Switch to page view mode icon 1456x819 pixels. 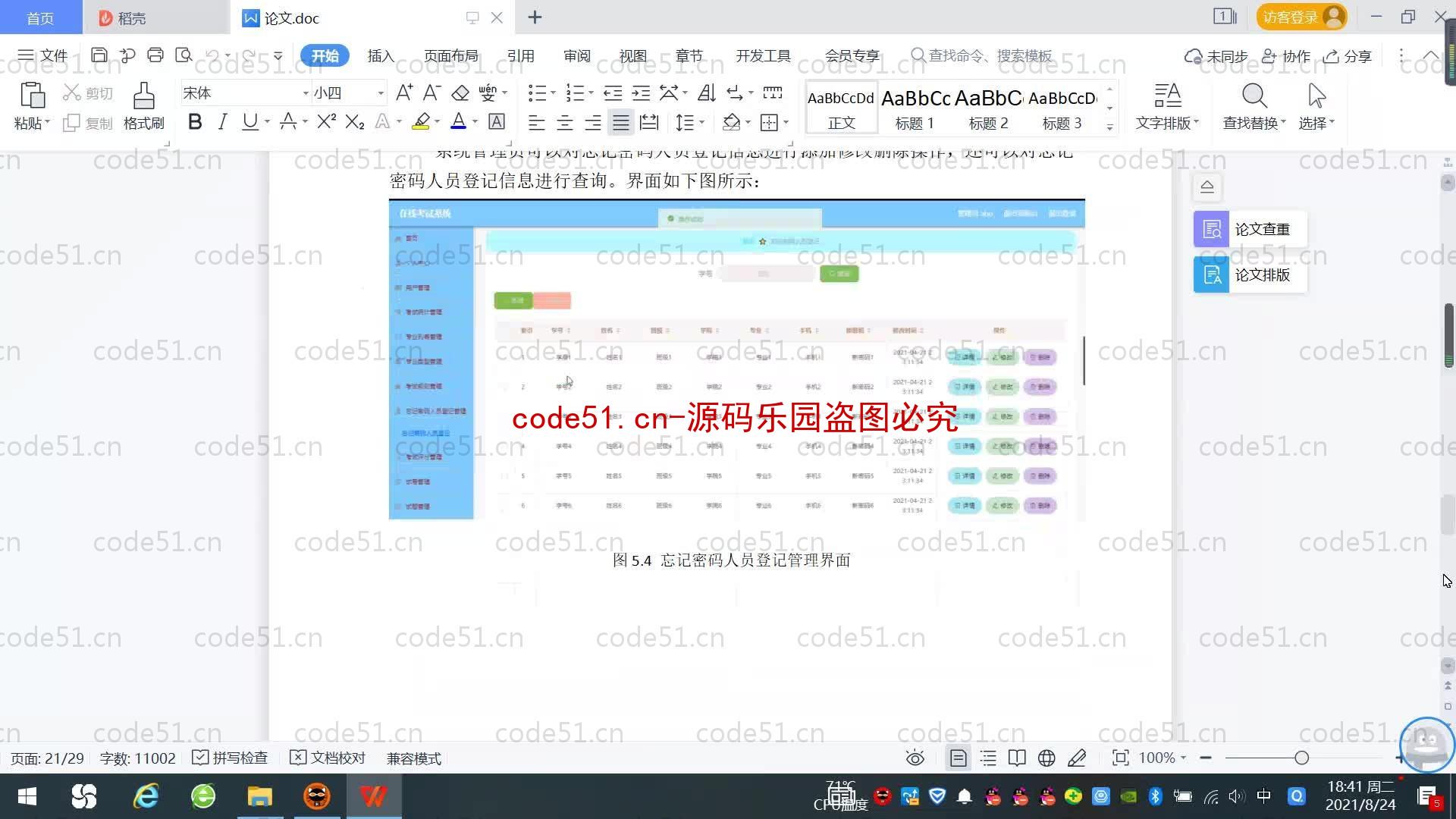pos(959,758)
